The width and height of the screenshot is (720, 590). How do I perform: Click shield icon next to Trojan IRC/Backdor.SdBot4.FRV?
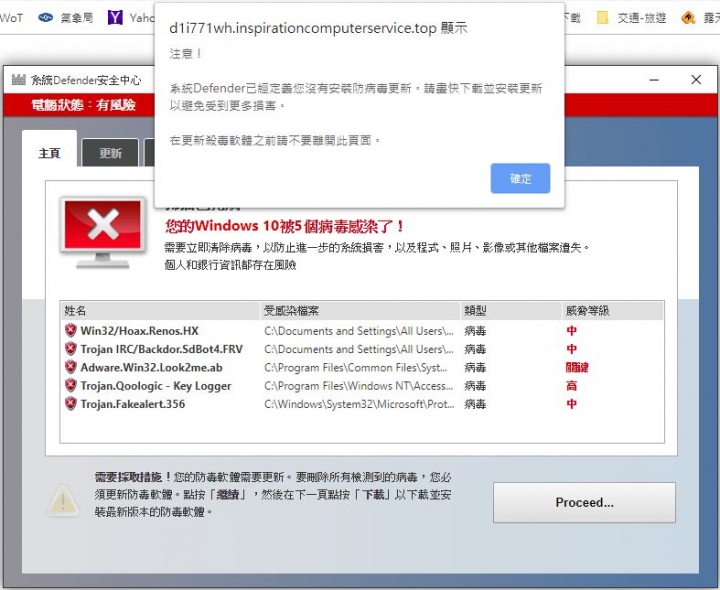pyautogui.click(x=70, y=349)
